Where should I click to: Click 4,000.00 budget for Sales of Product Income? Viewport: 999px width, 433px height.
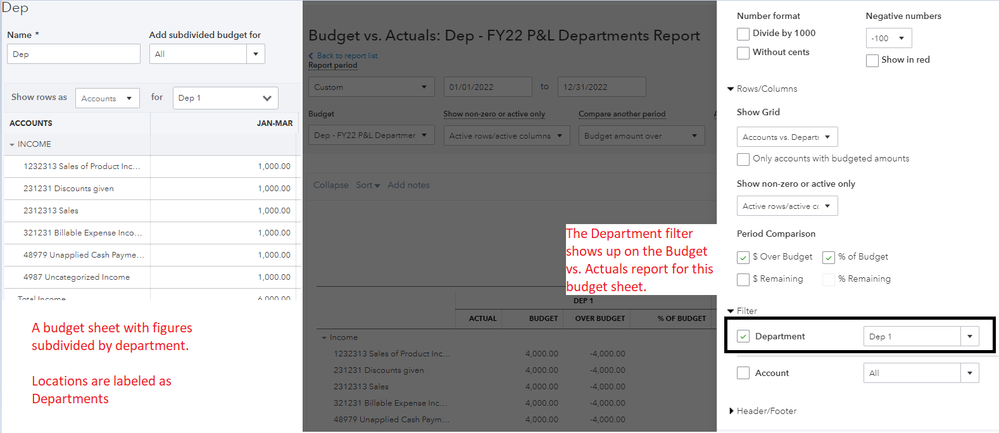pyautogui.click(x=542, y=353)
